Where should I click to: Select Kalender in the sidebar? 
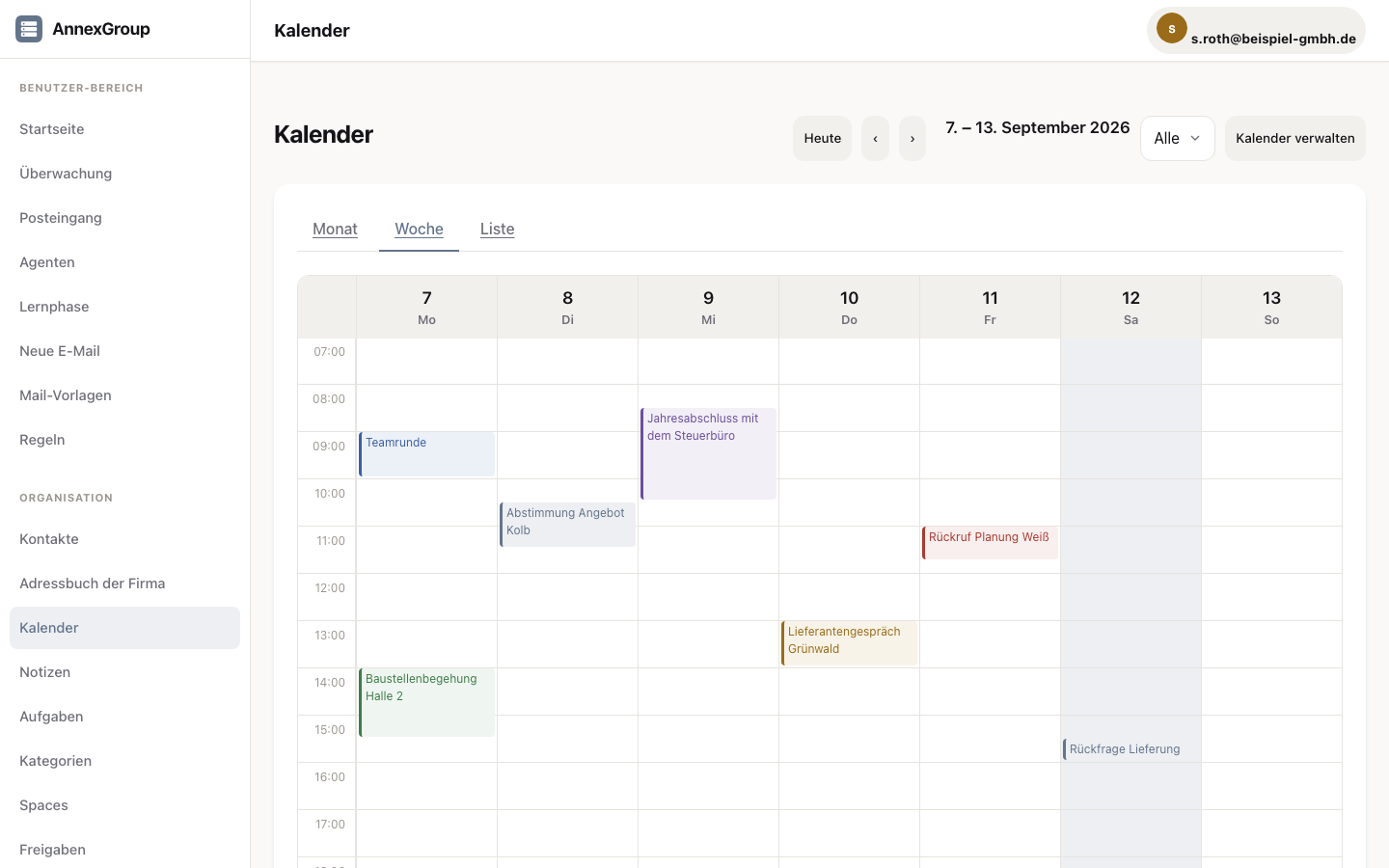pos(124,628)
